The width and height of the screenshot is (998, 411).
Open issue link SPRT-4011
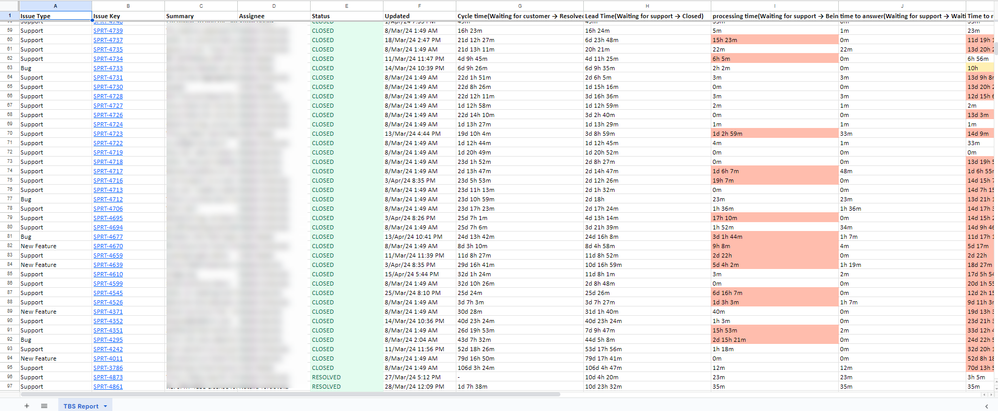click(108, 359)
